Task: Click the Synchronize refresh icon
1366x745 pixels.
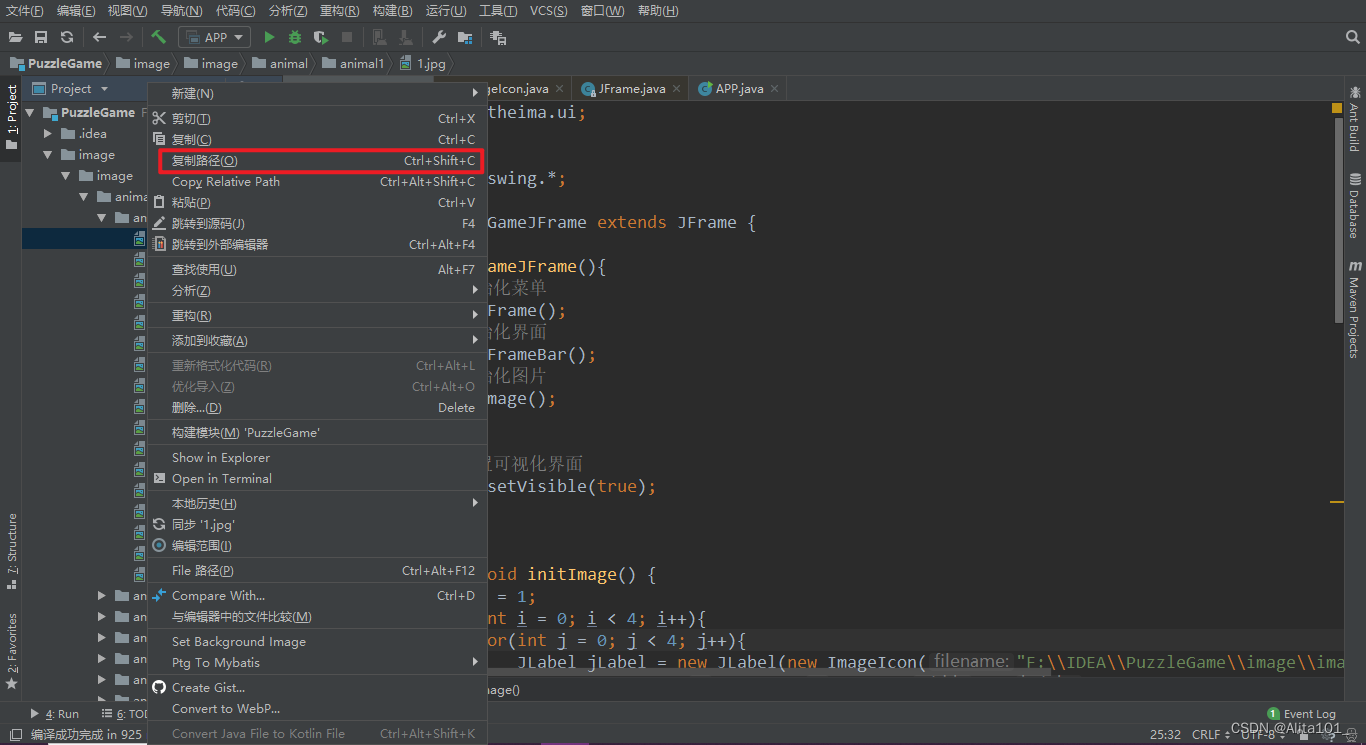Action: [67, 37]
